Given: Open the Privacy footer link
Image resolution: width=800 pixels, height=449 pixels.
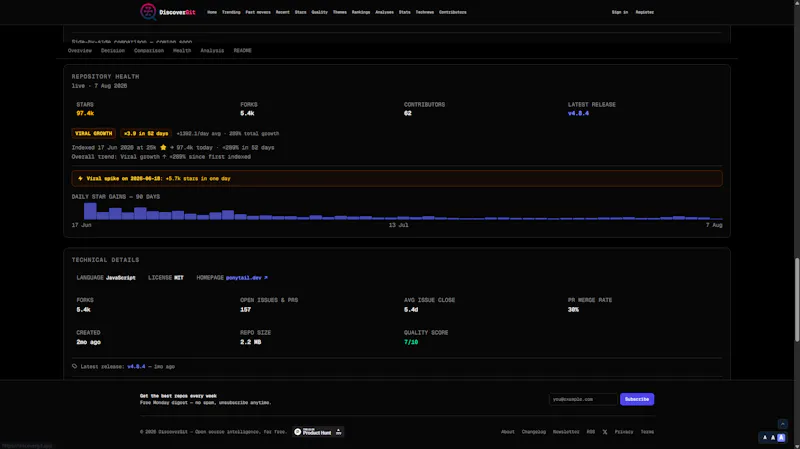Looking at the screenshot, I should tap(623, 432).
